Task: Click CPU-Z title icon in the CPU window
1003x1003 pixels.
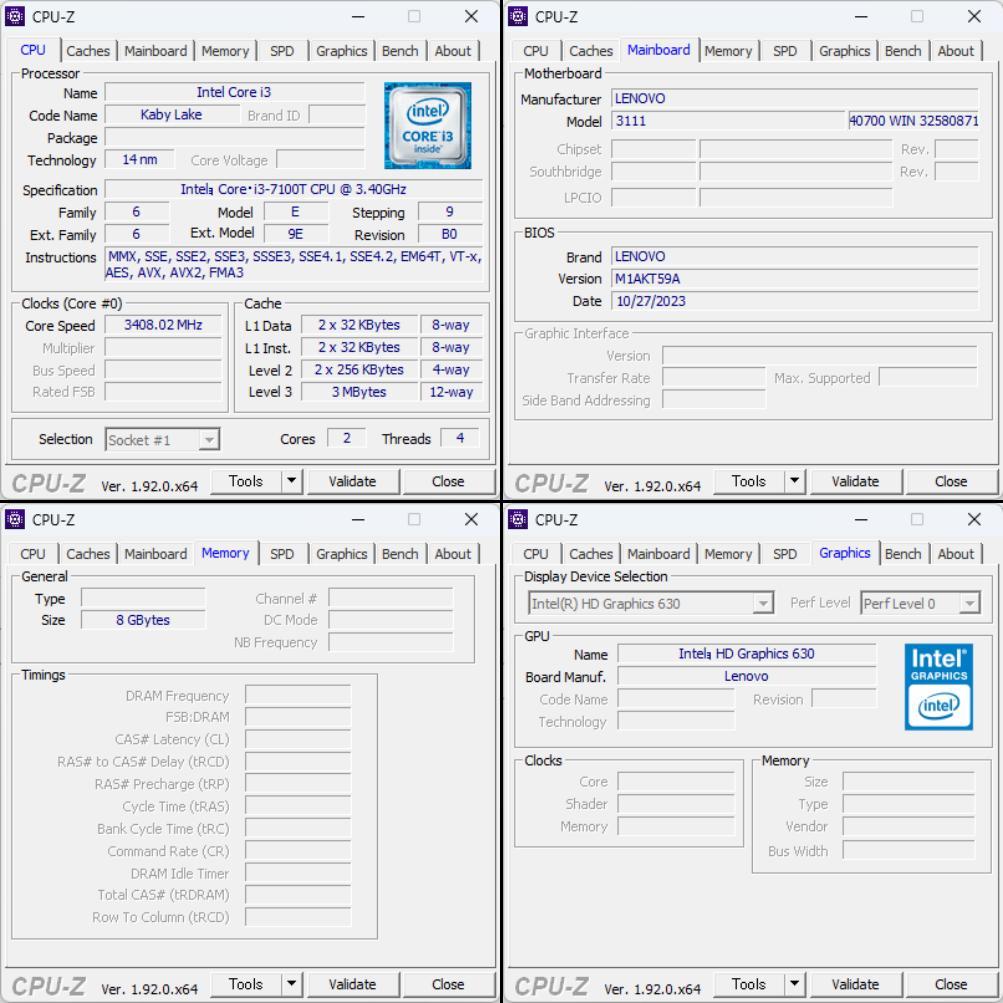Action: click(16, 16)
